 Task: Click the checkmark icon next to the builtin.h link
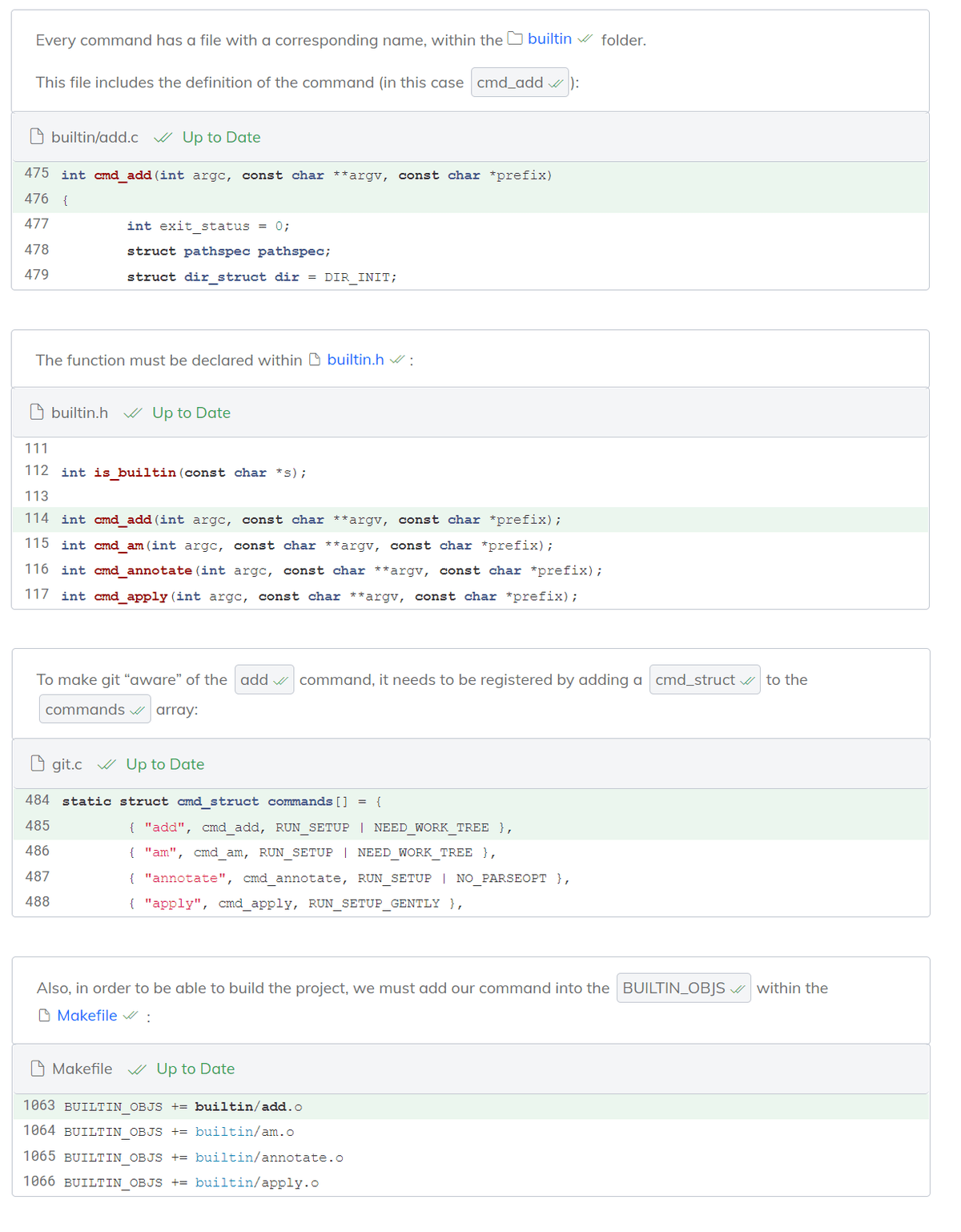(396, 360)
